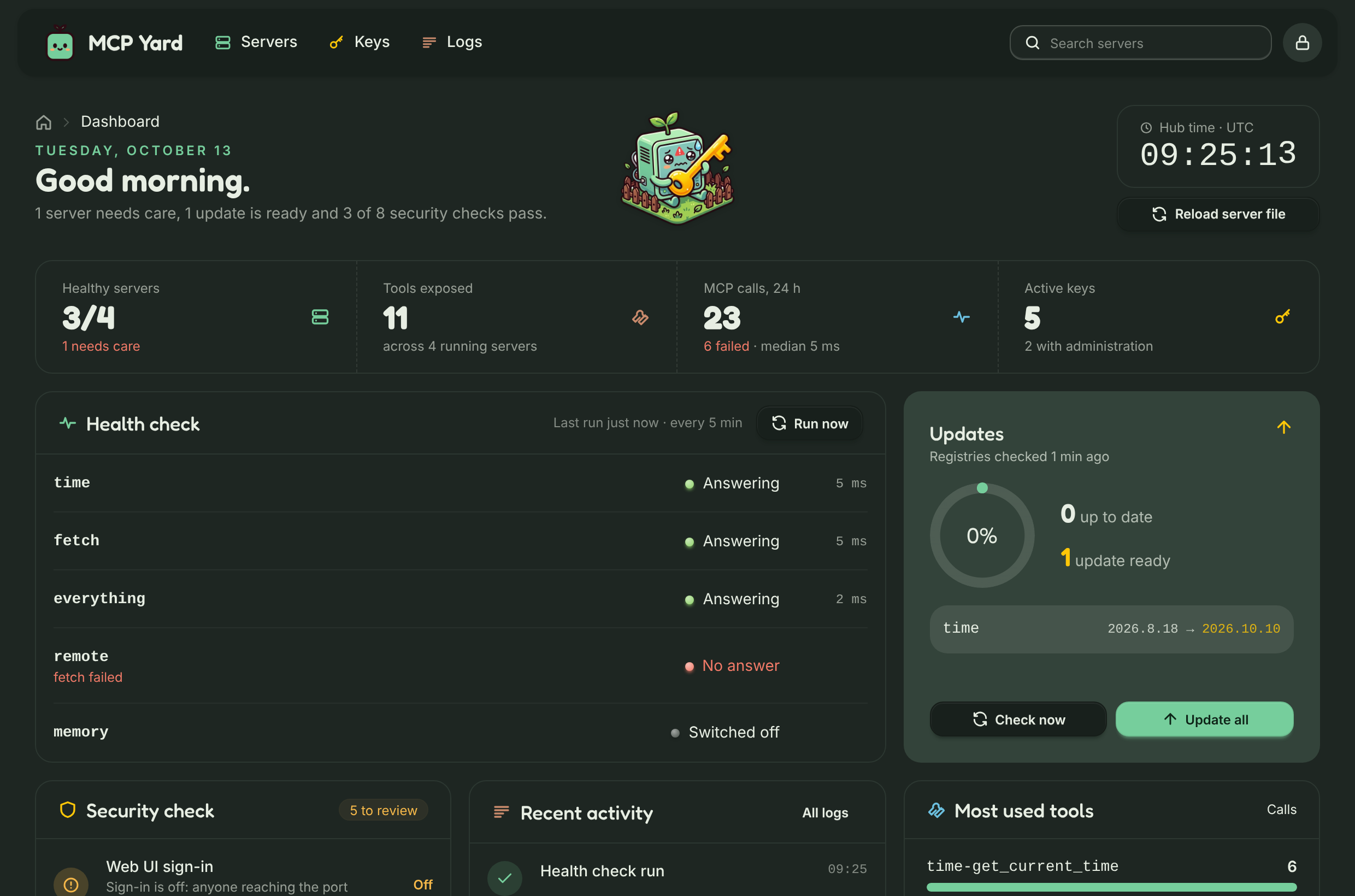The image size is (1355, 896).
Task: Click the MCP Yard robot logo
Action: [x=60, y=42]
